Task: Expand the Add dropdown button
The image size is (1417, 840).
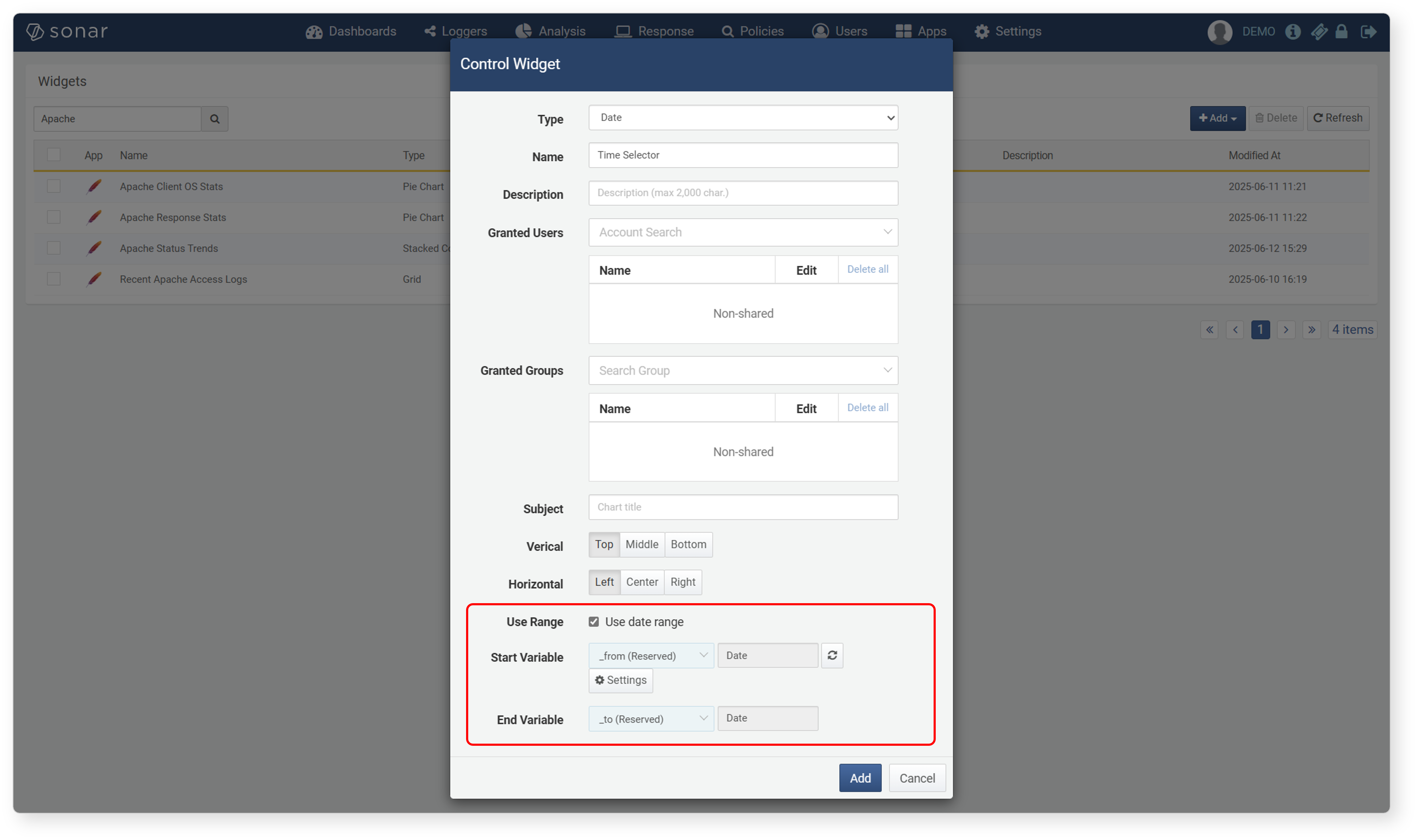Action: (x=1217, y=118)
